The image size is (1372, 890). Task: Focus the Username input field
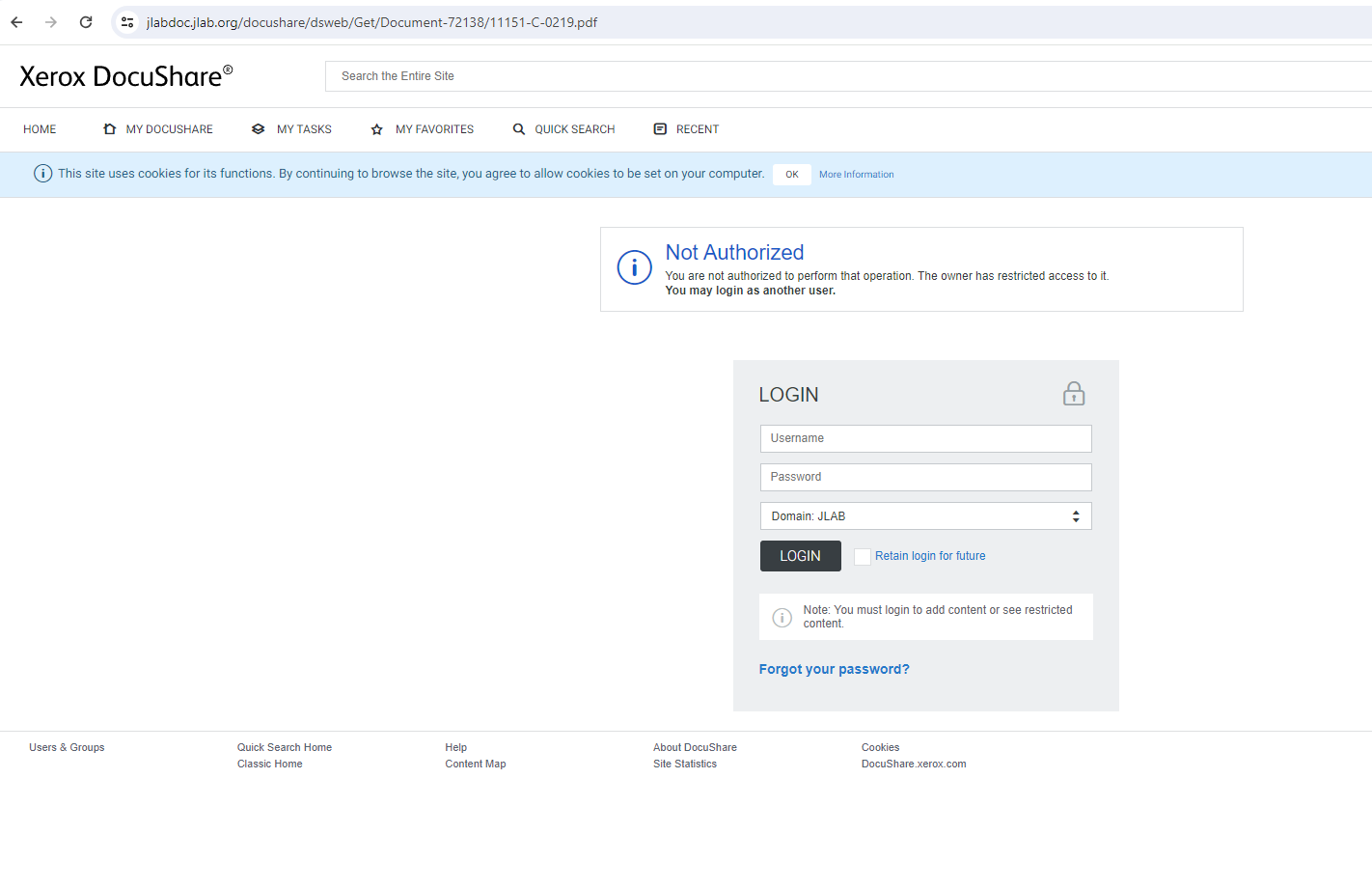pyautogui.click(x=925, y=438)
